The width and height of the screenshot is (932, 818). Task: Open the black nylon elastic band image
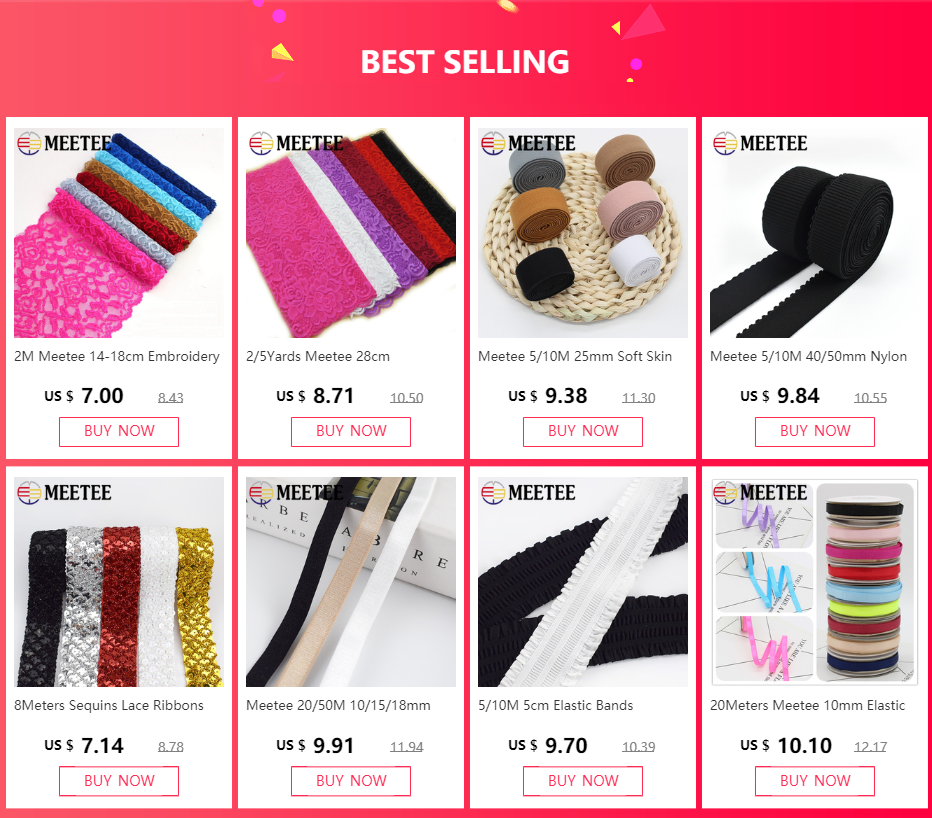click(814, 232)
